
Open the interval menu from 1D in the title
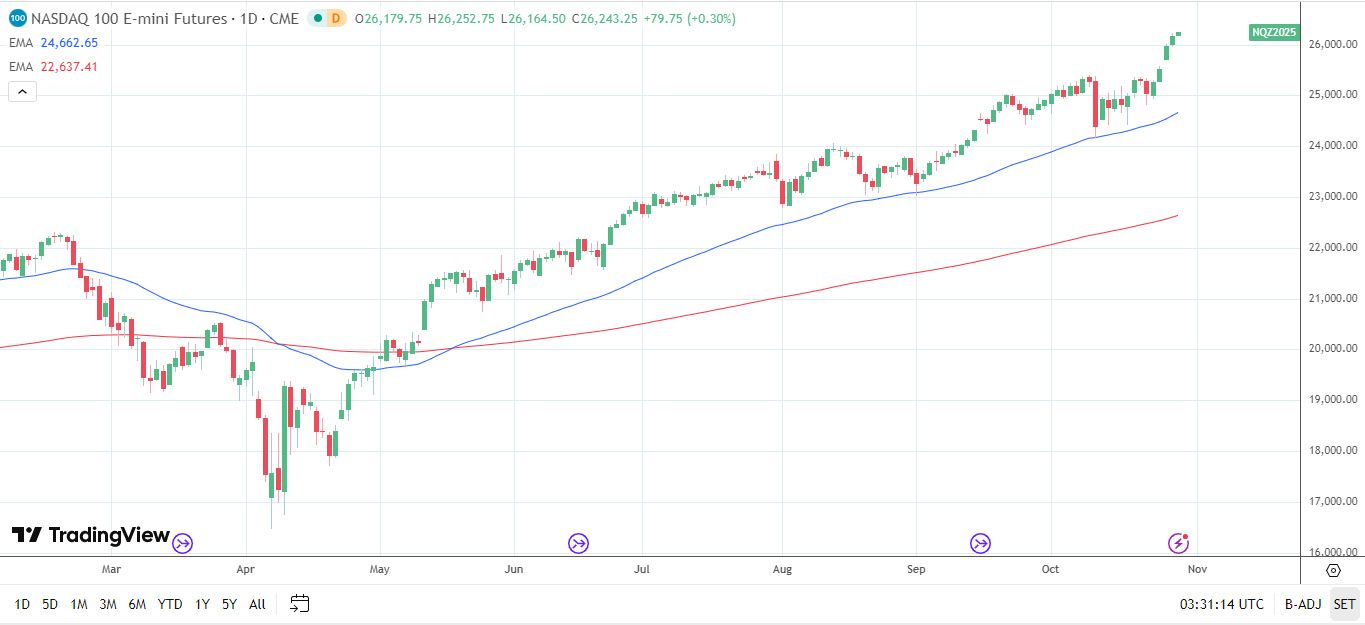(x=248, y=18)
